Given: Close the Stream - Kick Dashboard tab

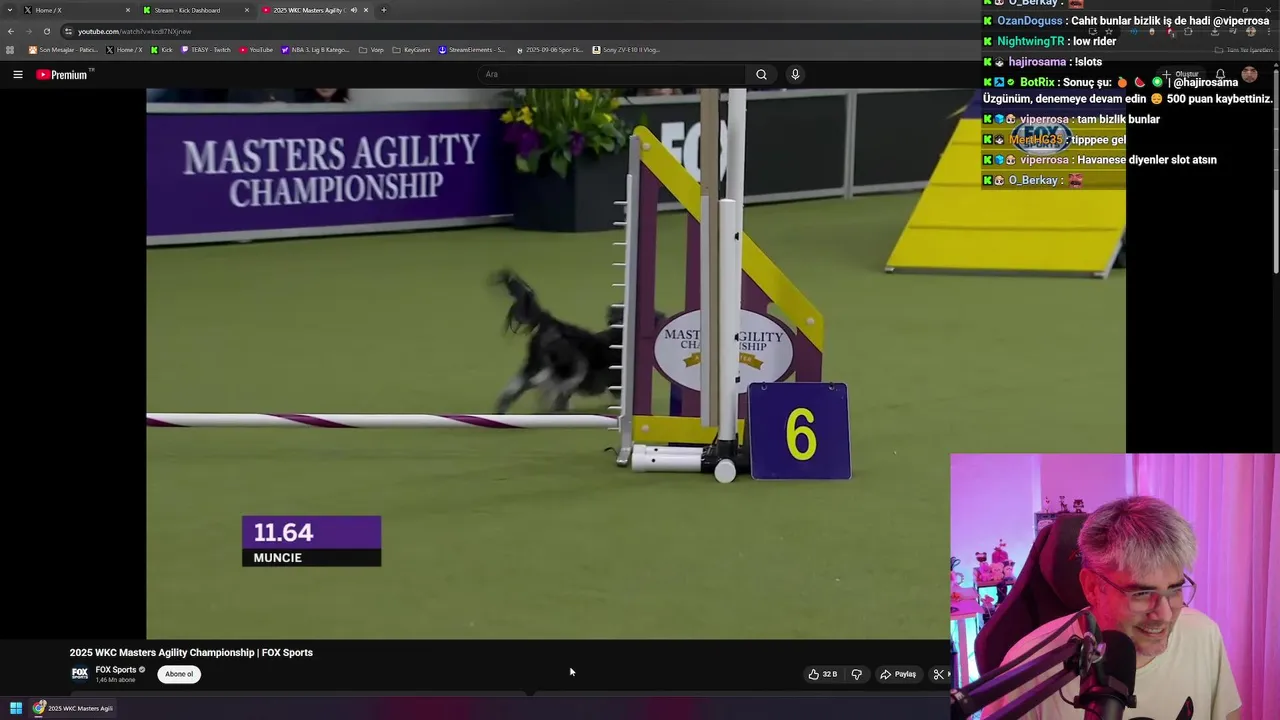Looking at the screenshot, I should click(247, 10).
